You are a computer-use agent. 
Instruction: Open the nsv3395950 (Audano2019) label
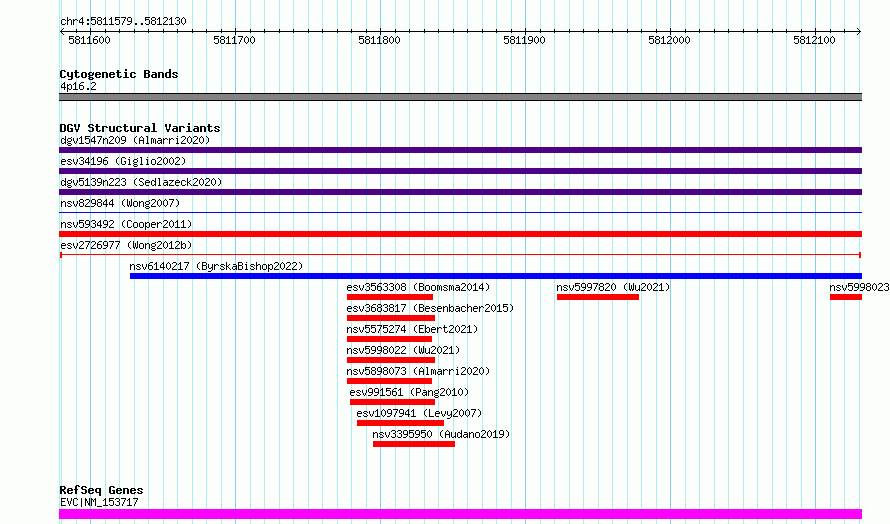click(441, 434)
